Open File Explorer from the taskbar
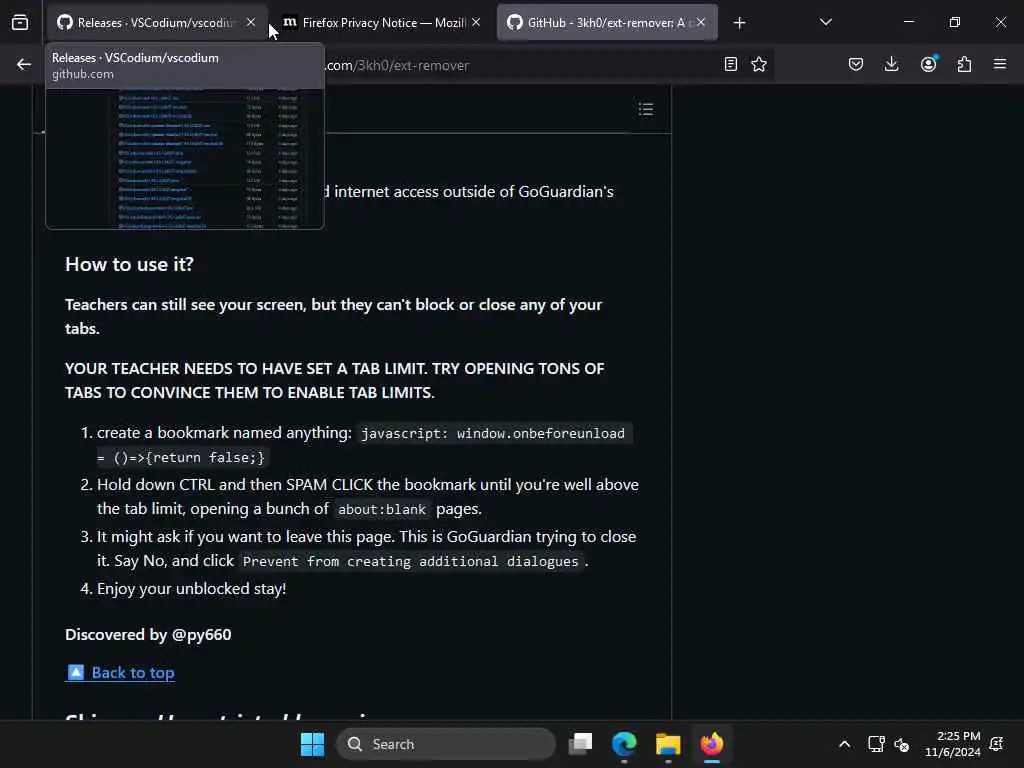Viewport: 1024px width, 768px height. [668, 744]
